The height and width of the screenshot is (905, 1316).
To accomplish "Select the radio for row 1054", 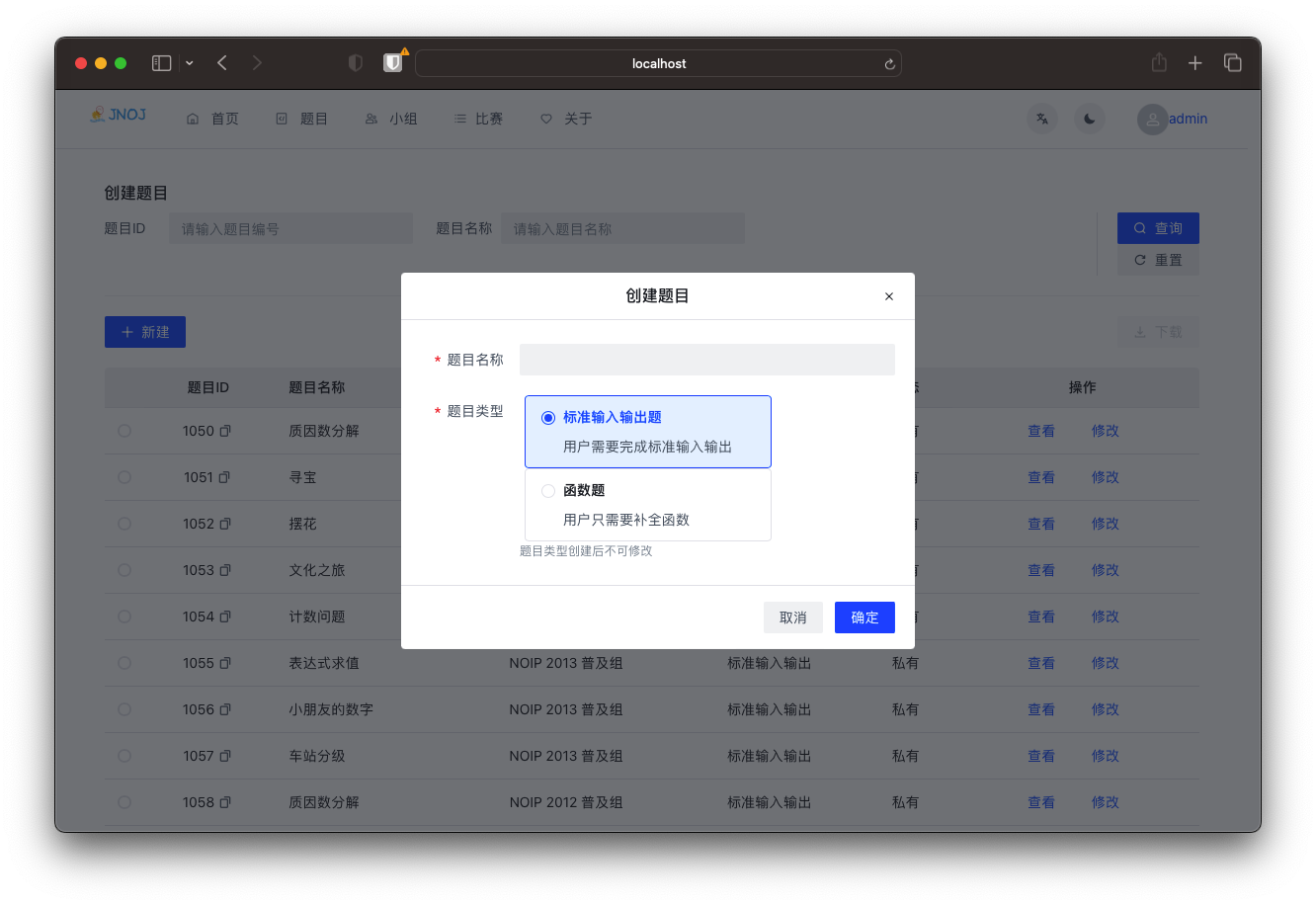I will pos(124,617).
